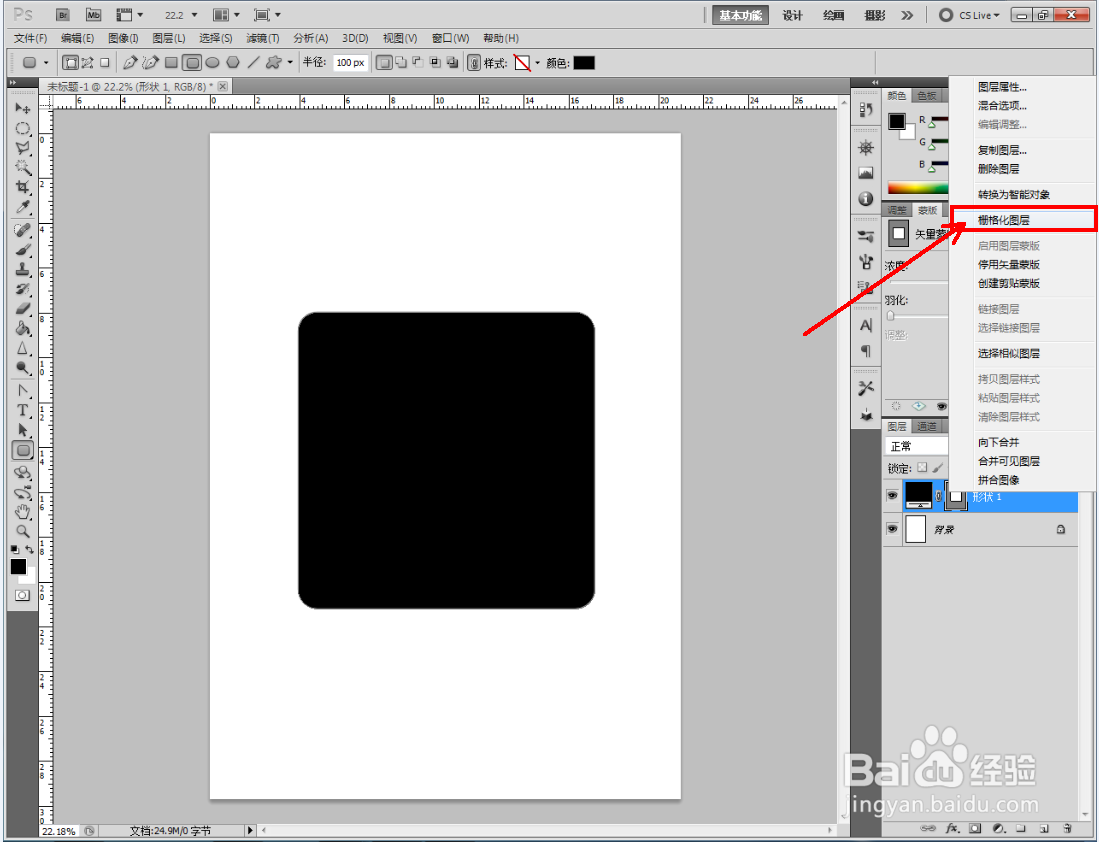
Task: Select the Brush tool
Action: click(22, 250)
